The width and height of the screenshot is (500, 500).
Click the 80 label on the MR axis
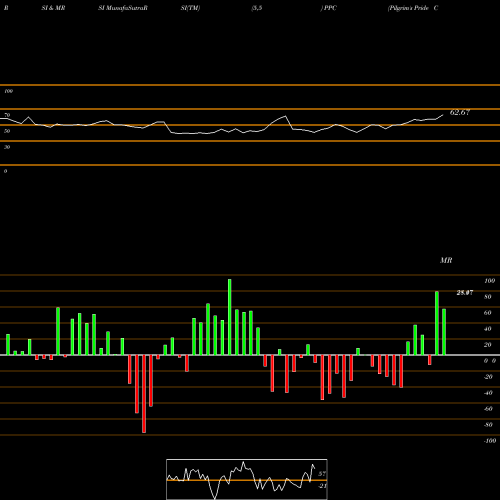point(488,297)
